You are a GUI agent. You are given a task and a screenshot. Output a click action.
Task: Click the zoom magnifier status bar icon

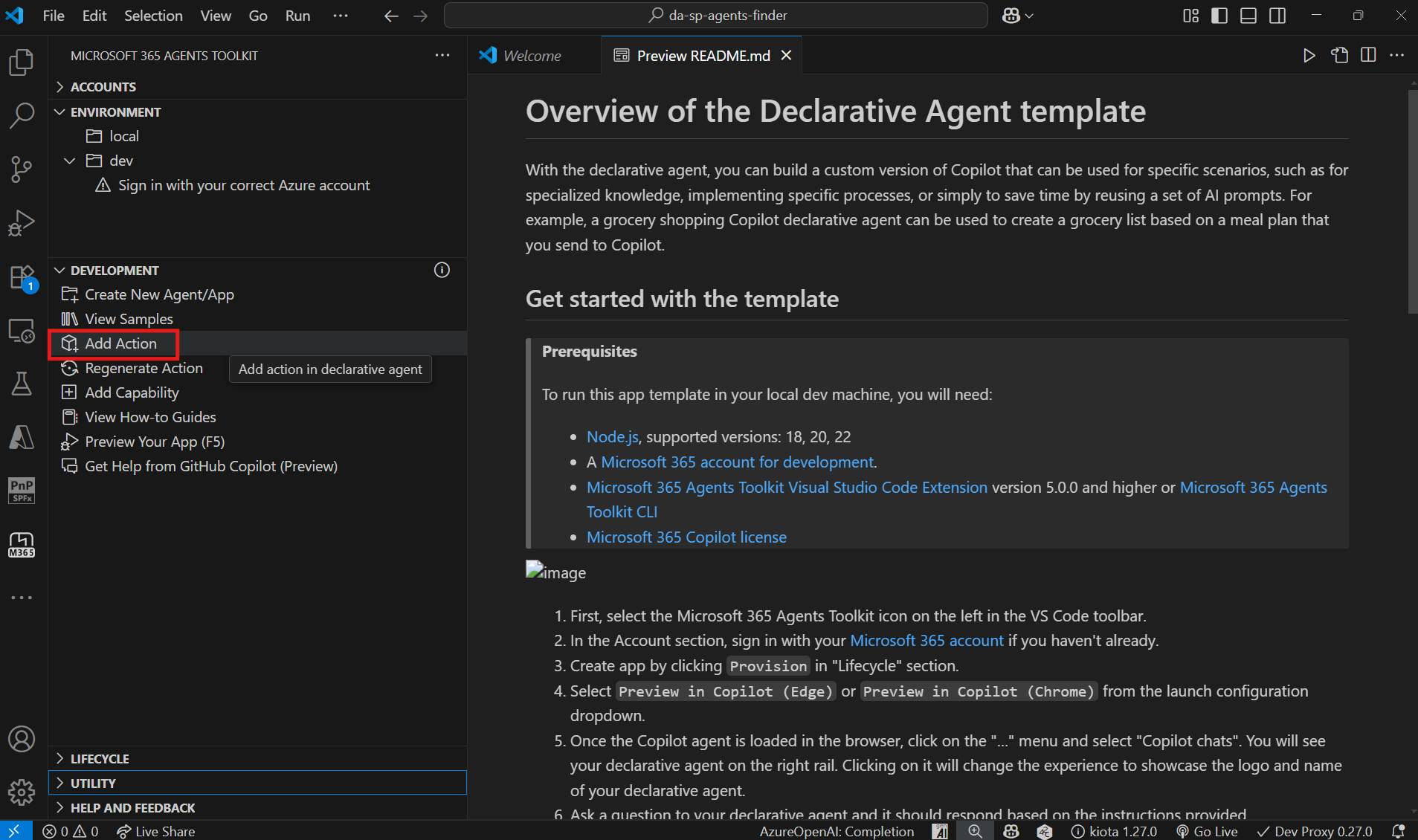[975, 831]
